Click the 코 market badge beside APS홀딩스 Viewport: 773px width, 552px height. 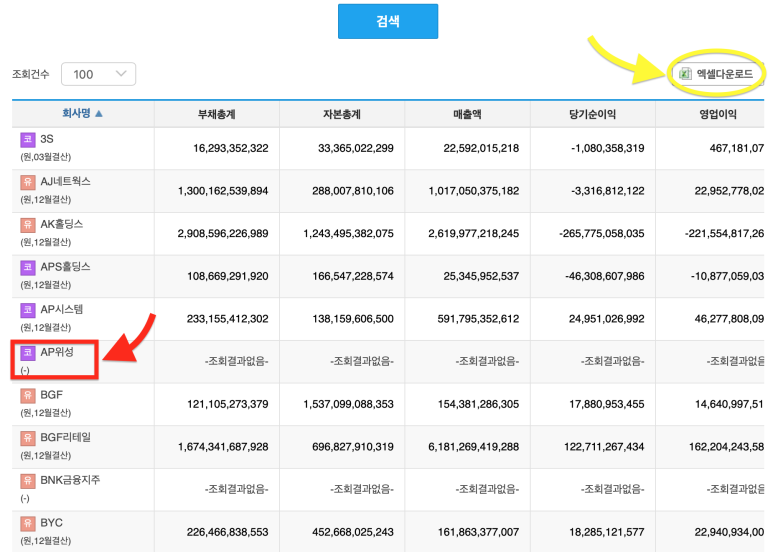(x=28, y=267)
